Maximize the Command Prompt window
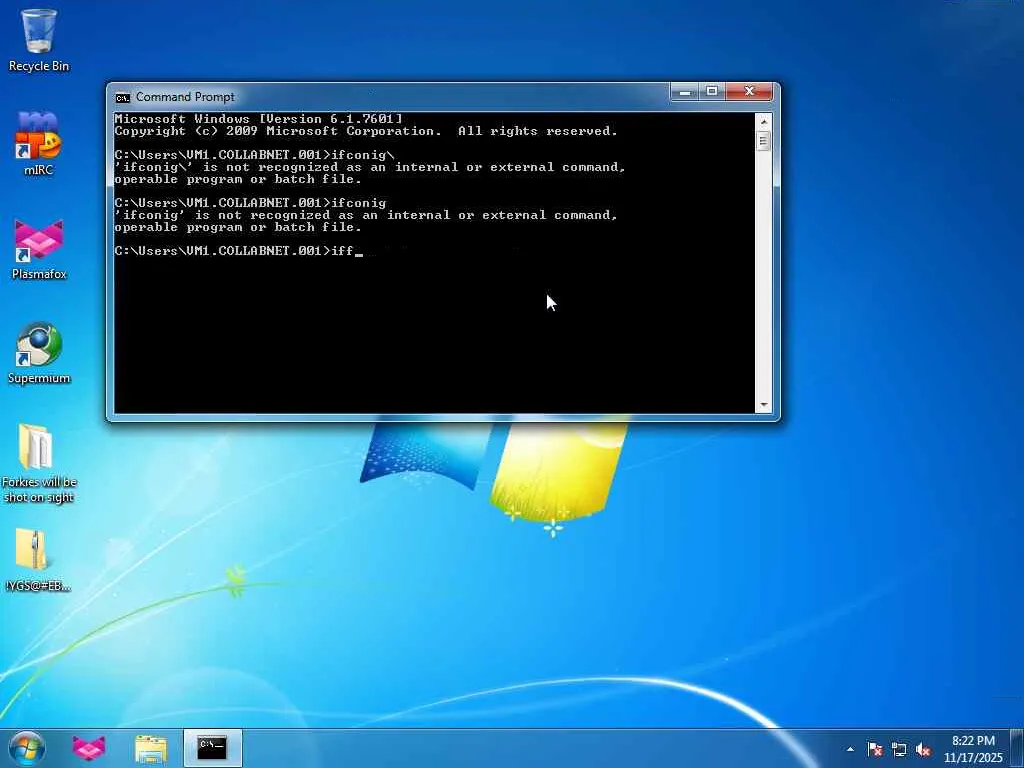The width and height of the screenshot is (1024, 768). (712, 92)
